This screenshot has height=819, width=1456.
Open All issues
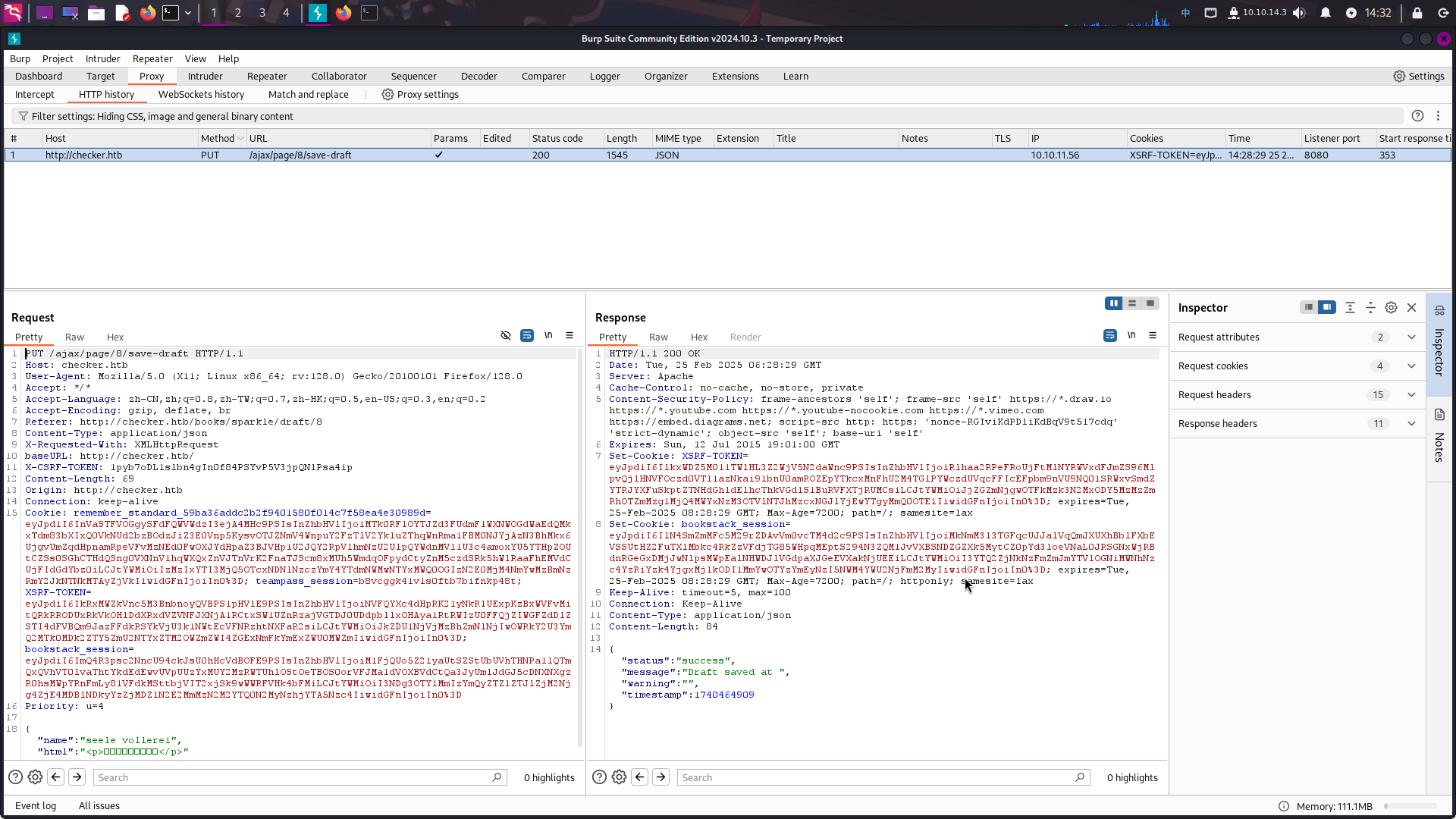point(99,806)
